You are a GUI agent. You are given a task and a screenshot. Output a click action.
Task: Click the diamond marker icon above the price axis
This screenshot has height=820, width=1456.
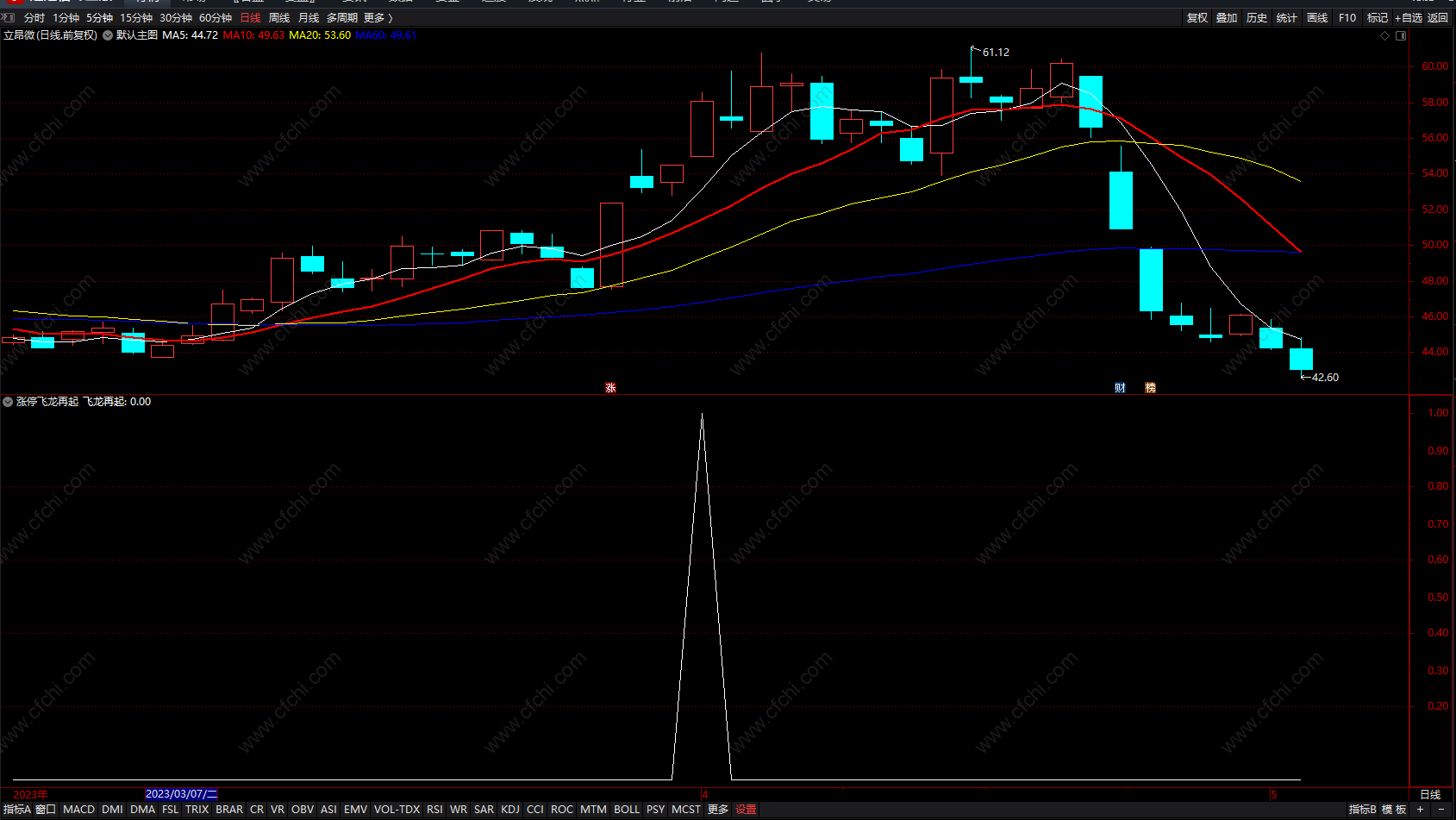[x=1385, y=35]
